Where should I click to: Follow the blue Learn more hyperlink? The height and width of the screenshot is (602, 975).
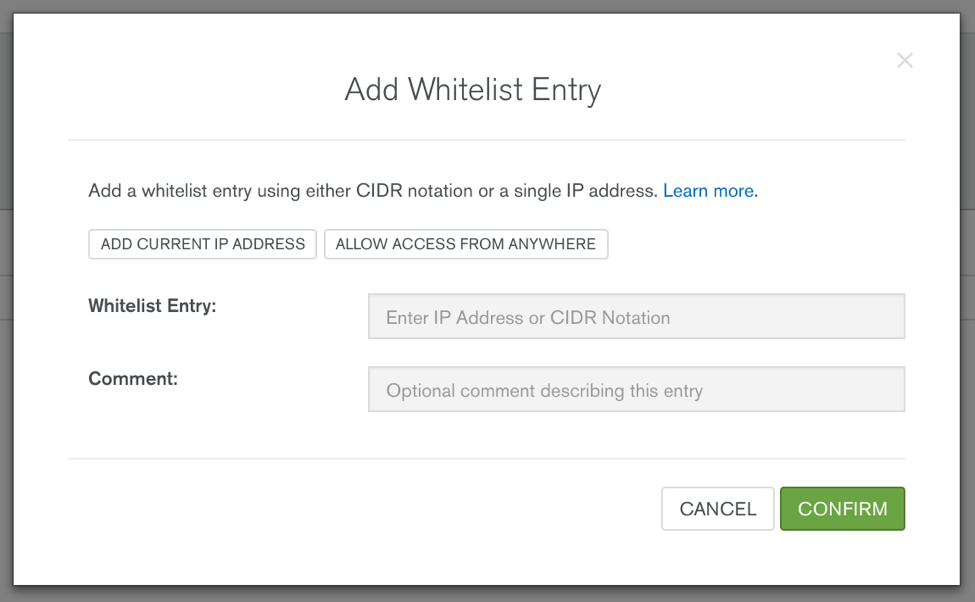(x=708, y=190)
